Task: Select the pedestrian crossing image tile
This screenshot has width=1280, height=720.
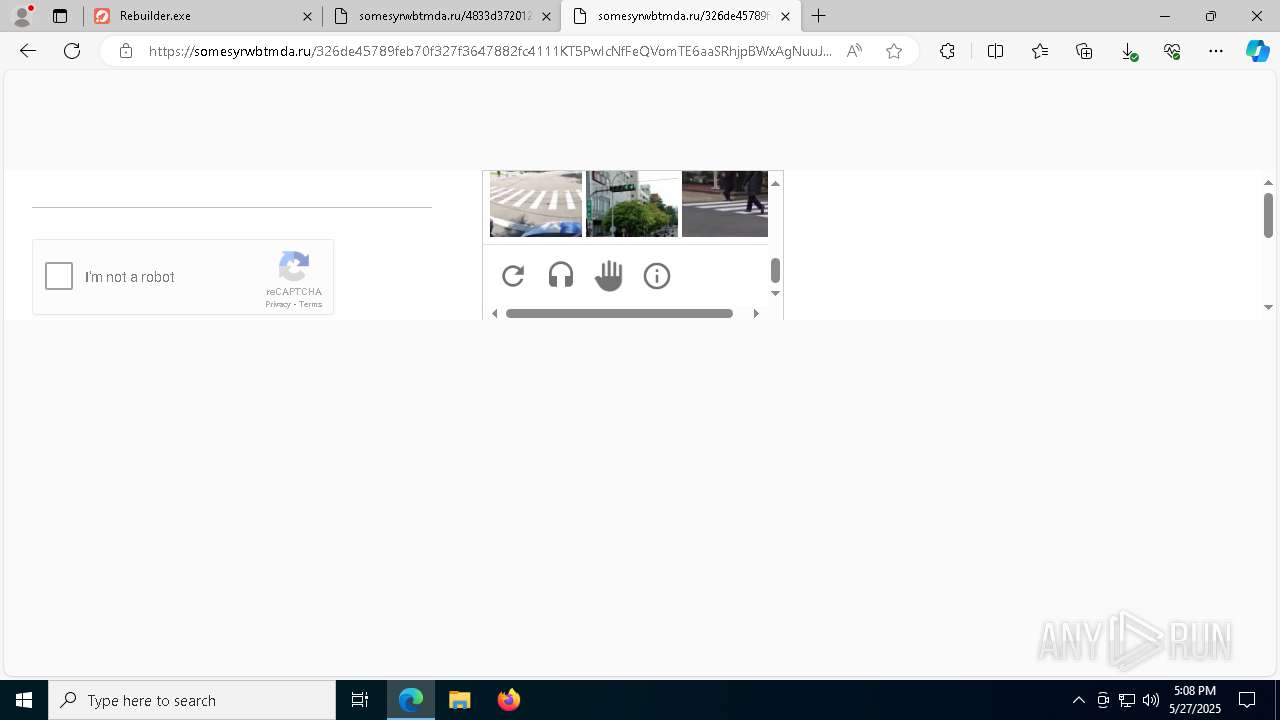Action: click(x=725, y=204)
